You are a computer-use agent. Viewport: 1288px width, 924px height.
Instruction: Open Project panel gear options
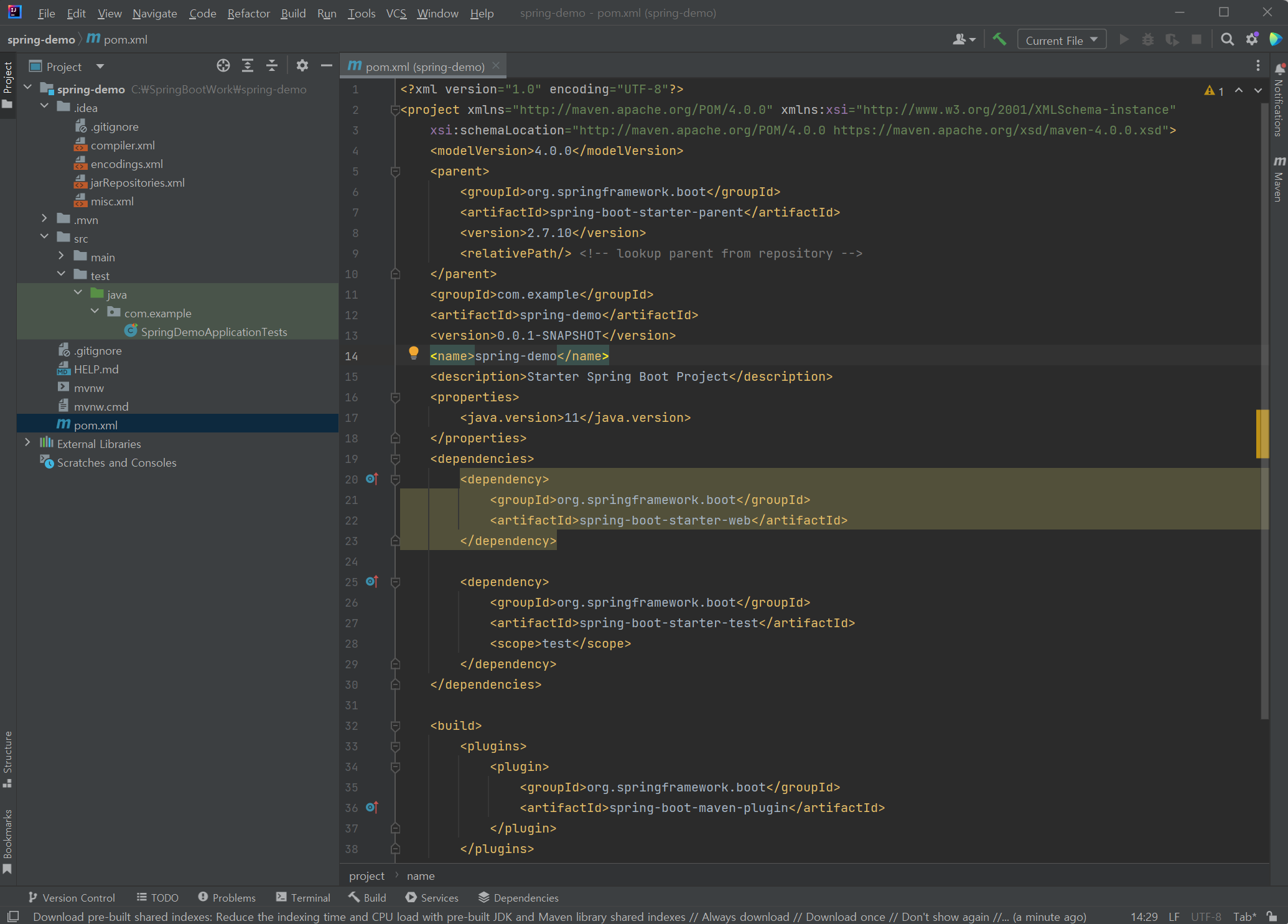coord(302,66)
